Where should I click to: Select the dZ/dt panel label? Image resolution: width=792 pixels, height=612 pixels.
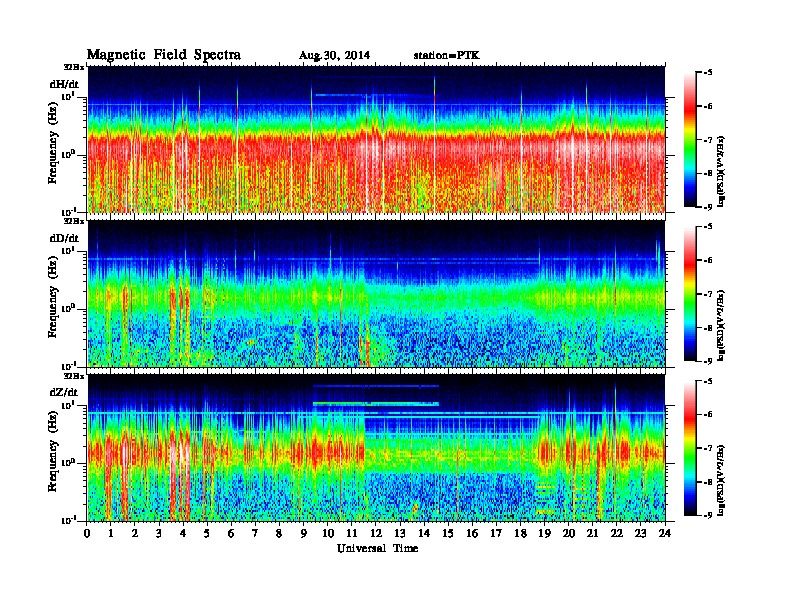point(64,392)
